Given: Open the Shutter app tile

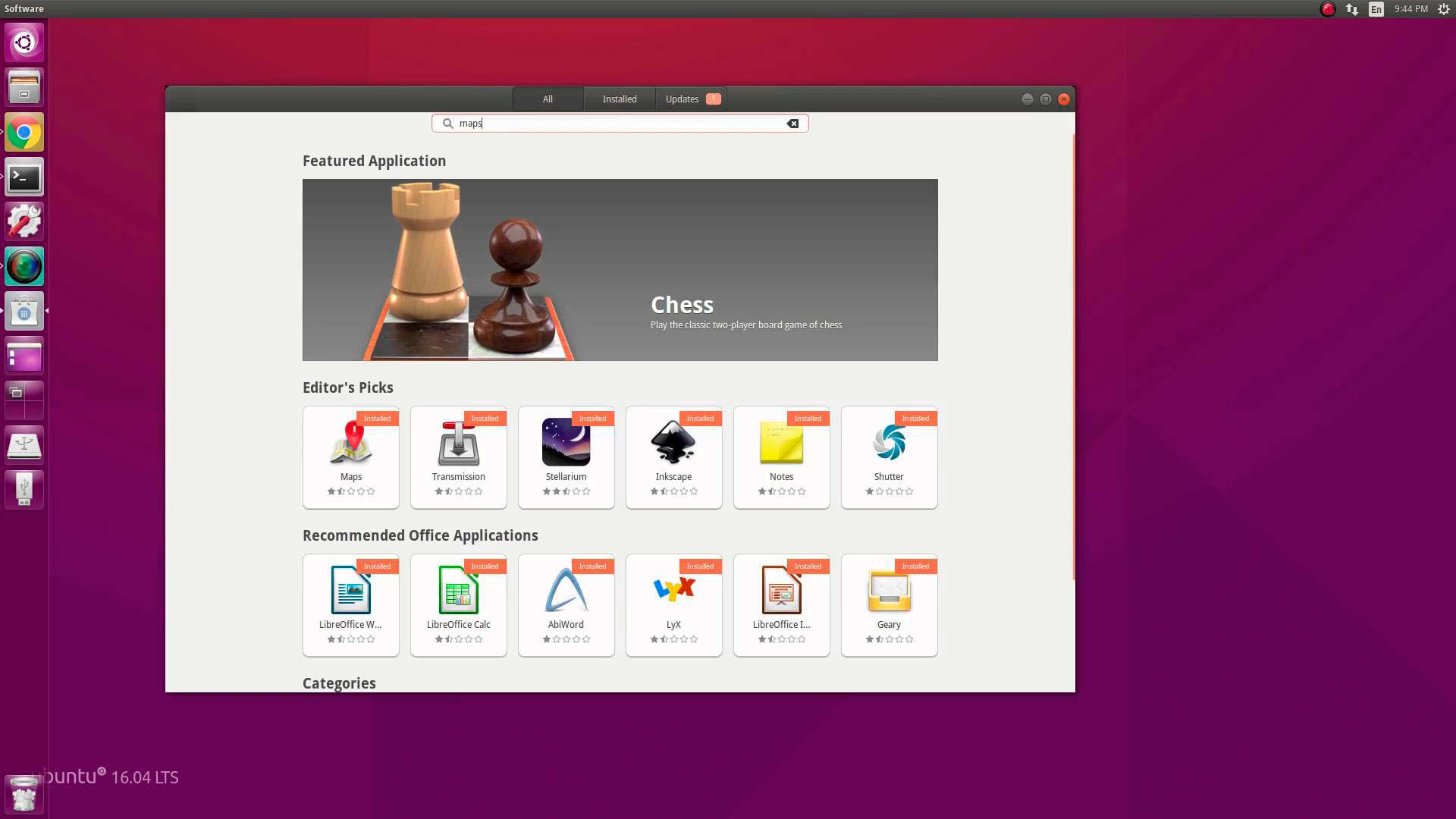Looking at the screenshot, I should tap(890, 457).
